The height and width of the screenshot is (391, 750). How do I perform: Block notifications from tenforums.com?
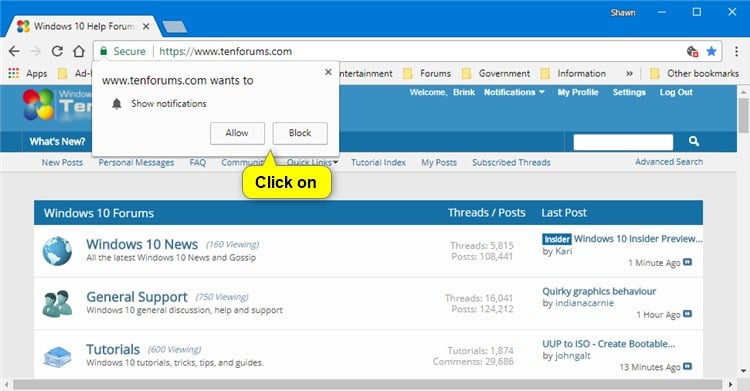coord(300,133)
